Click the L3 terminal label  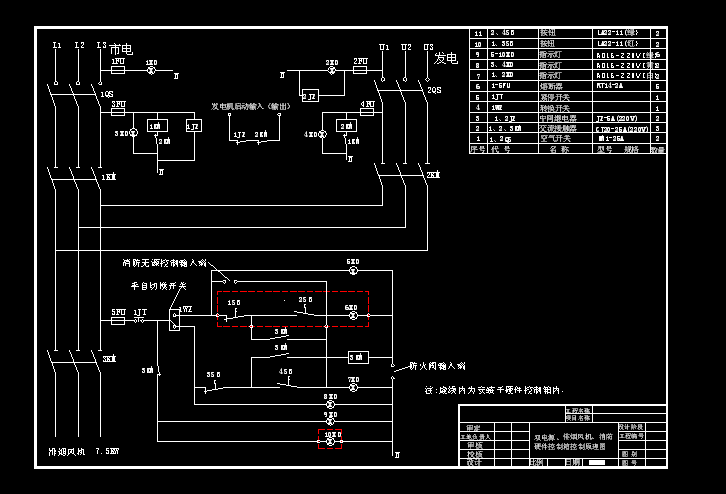pos(101,45)
